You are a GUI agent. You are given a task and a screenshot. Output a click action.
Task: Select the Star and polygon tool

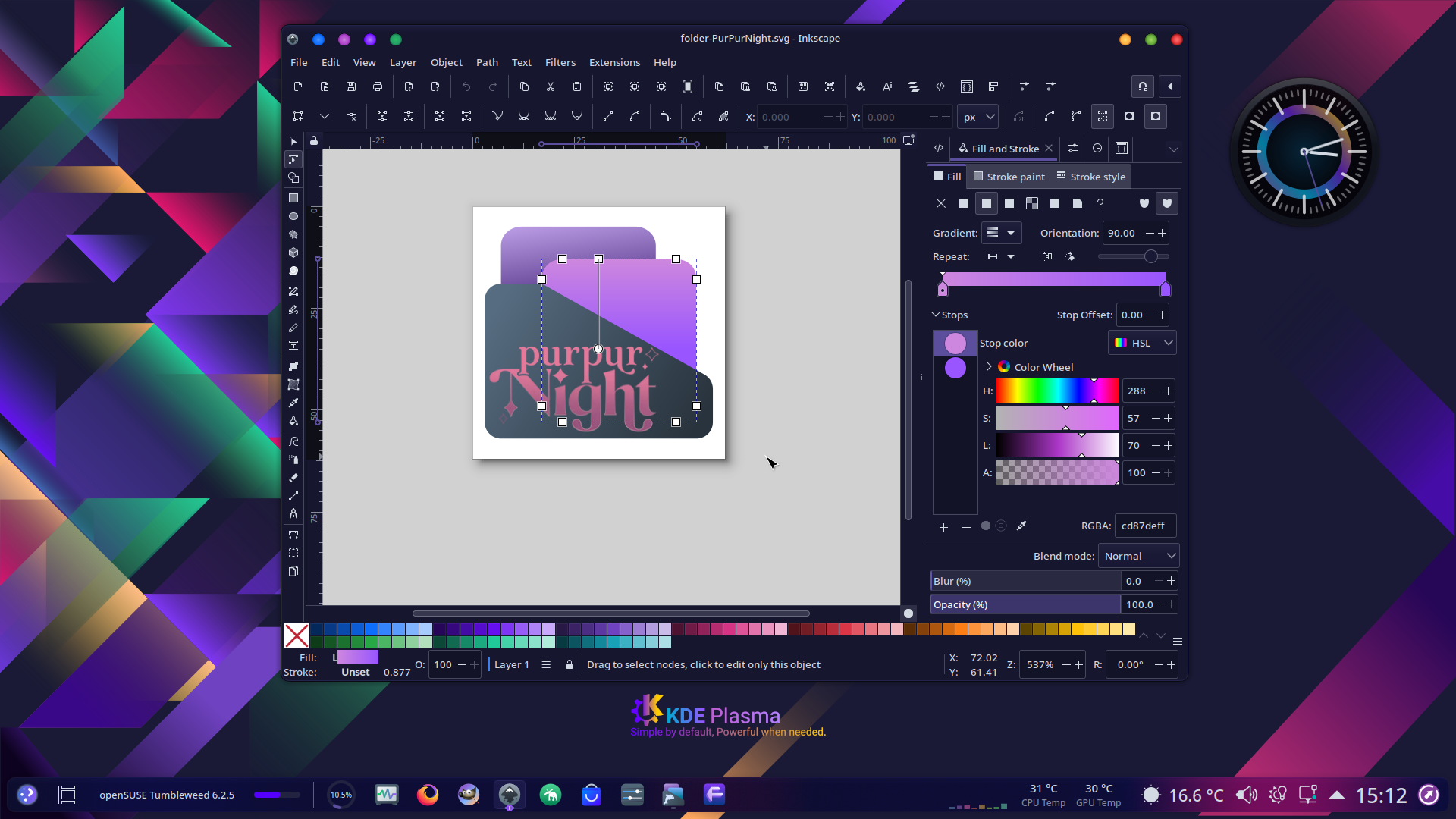coord(293,234)
